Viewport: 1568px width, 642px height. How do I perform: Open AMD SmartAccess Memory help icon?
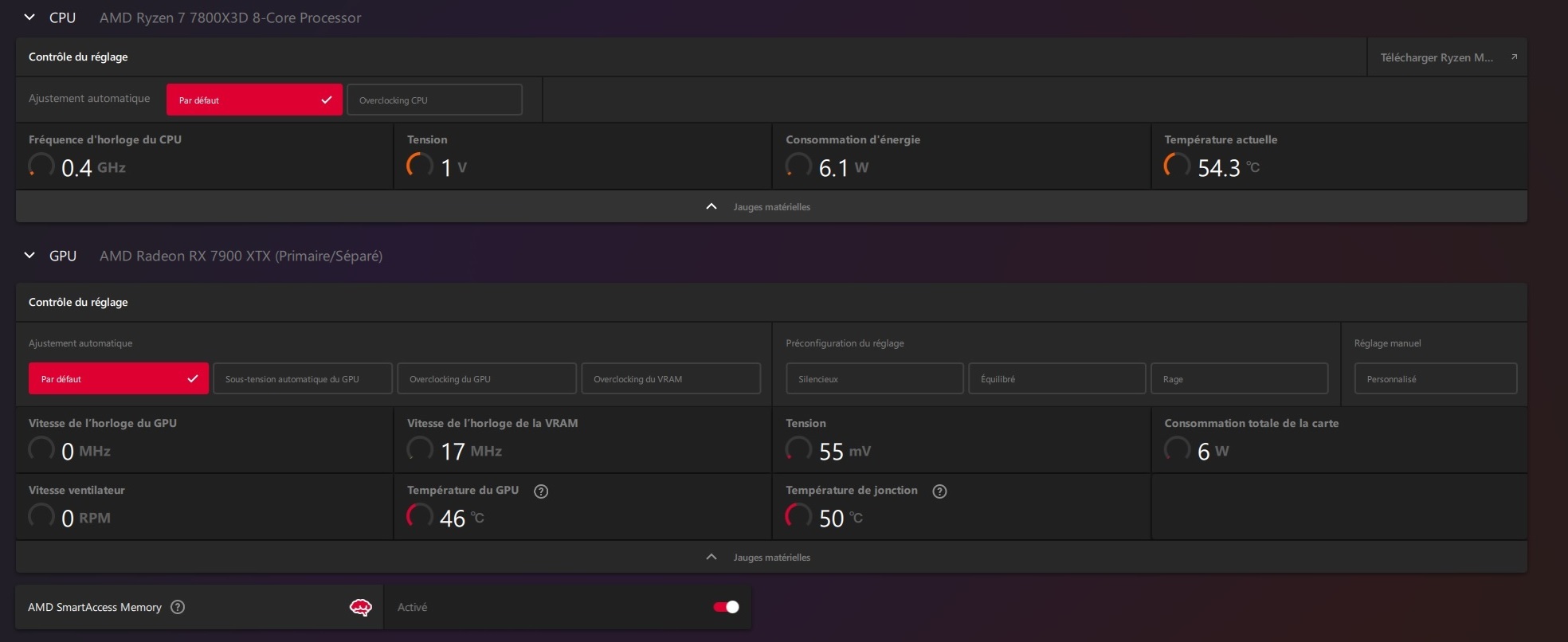(178, 607)
